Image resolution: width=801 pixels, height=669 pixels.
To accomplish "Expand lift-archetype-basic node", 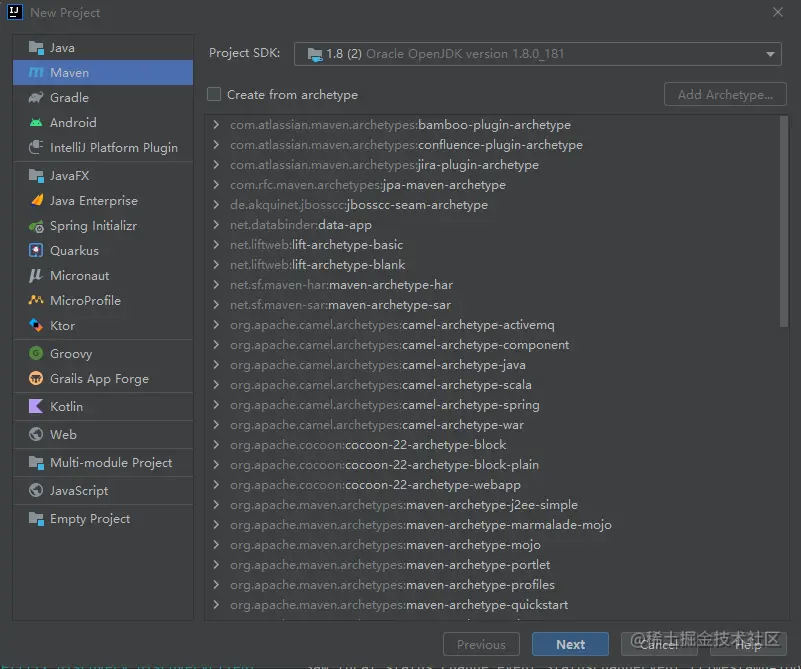I will pos(216,245).
